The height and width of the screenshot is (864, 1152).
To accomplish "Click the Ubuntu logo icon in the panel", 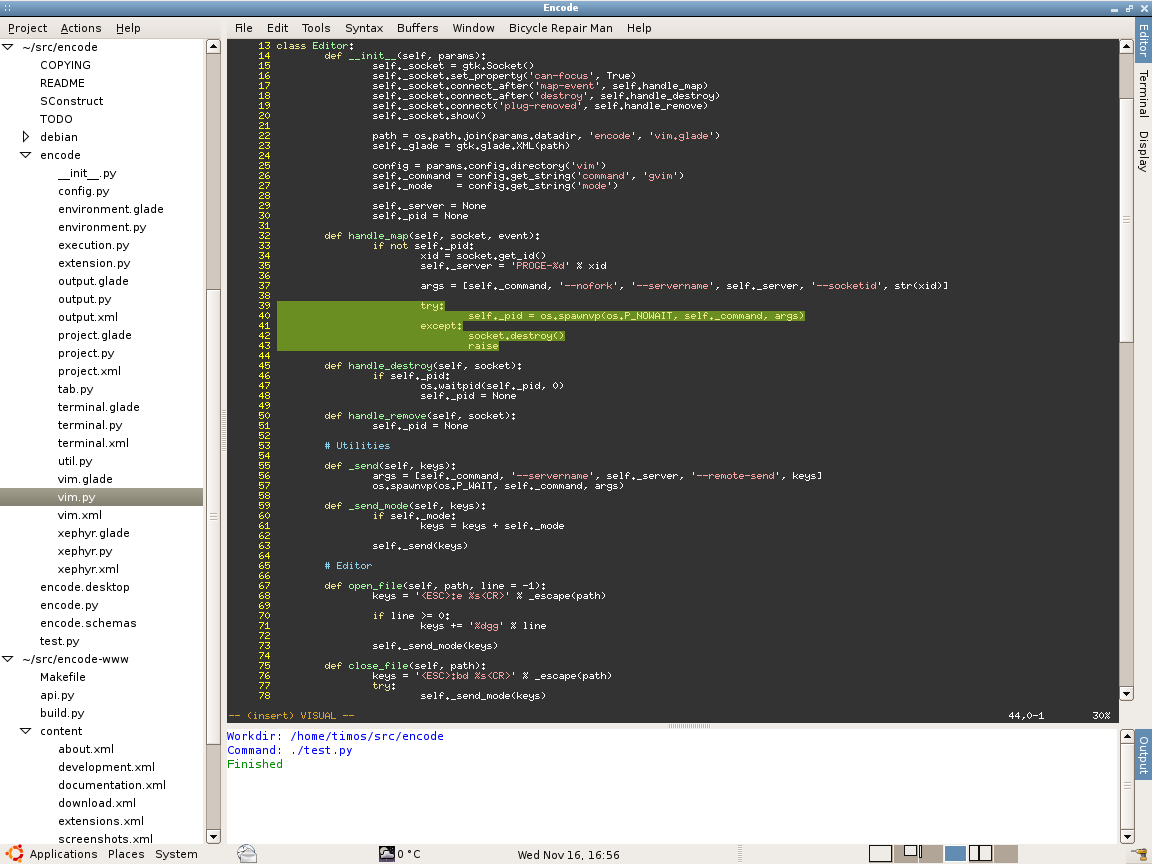I will click(x=14, y=854).
